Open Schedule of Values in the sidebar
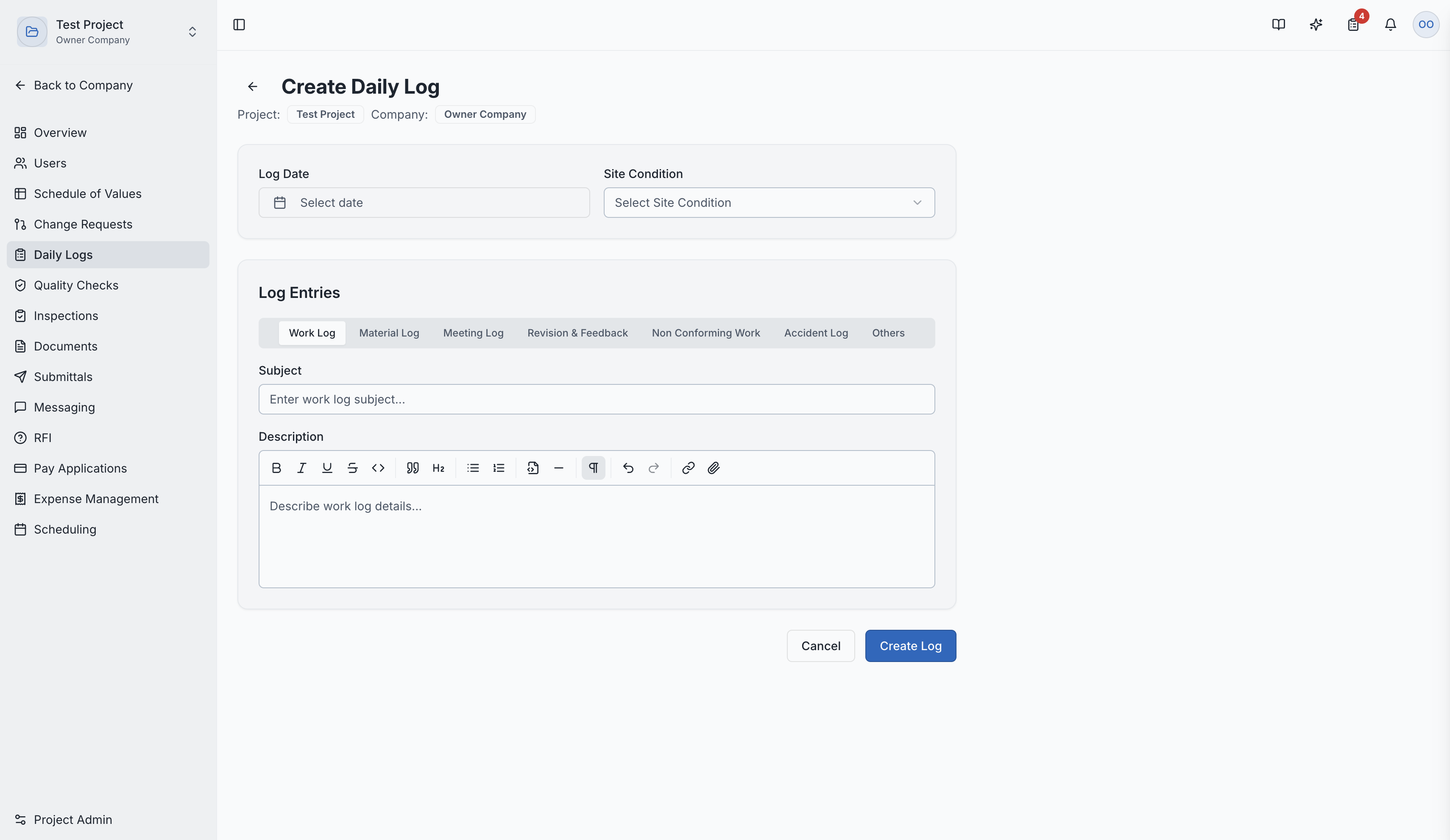The width and height of the screenshot is (1450, 840). pos(108,194)
